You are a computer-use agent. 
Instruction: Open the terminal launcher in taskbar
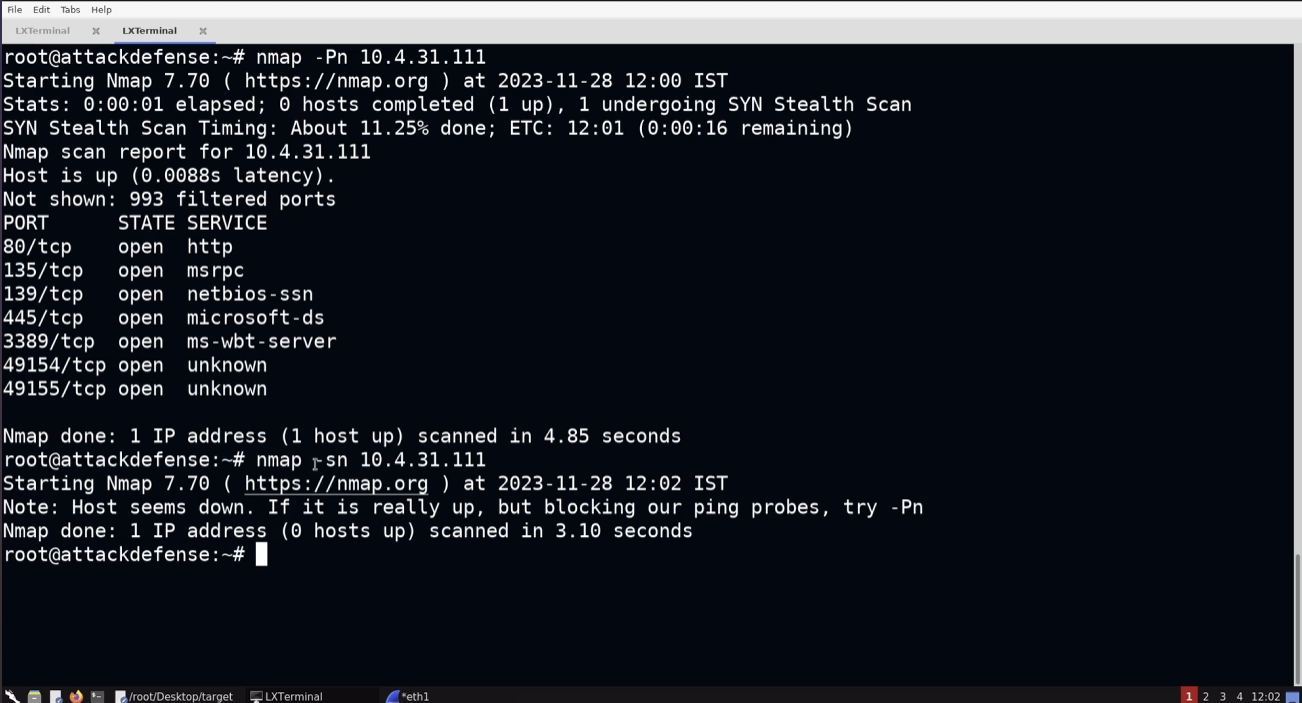[97, 696]
